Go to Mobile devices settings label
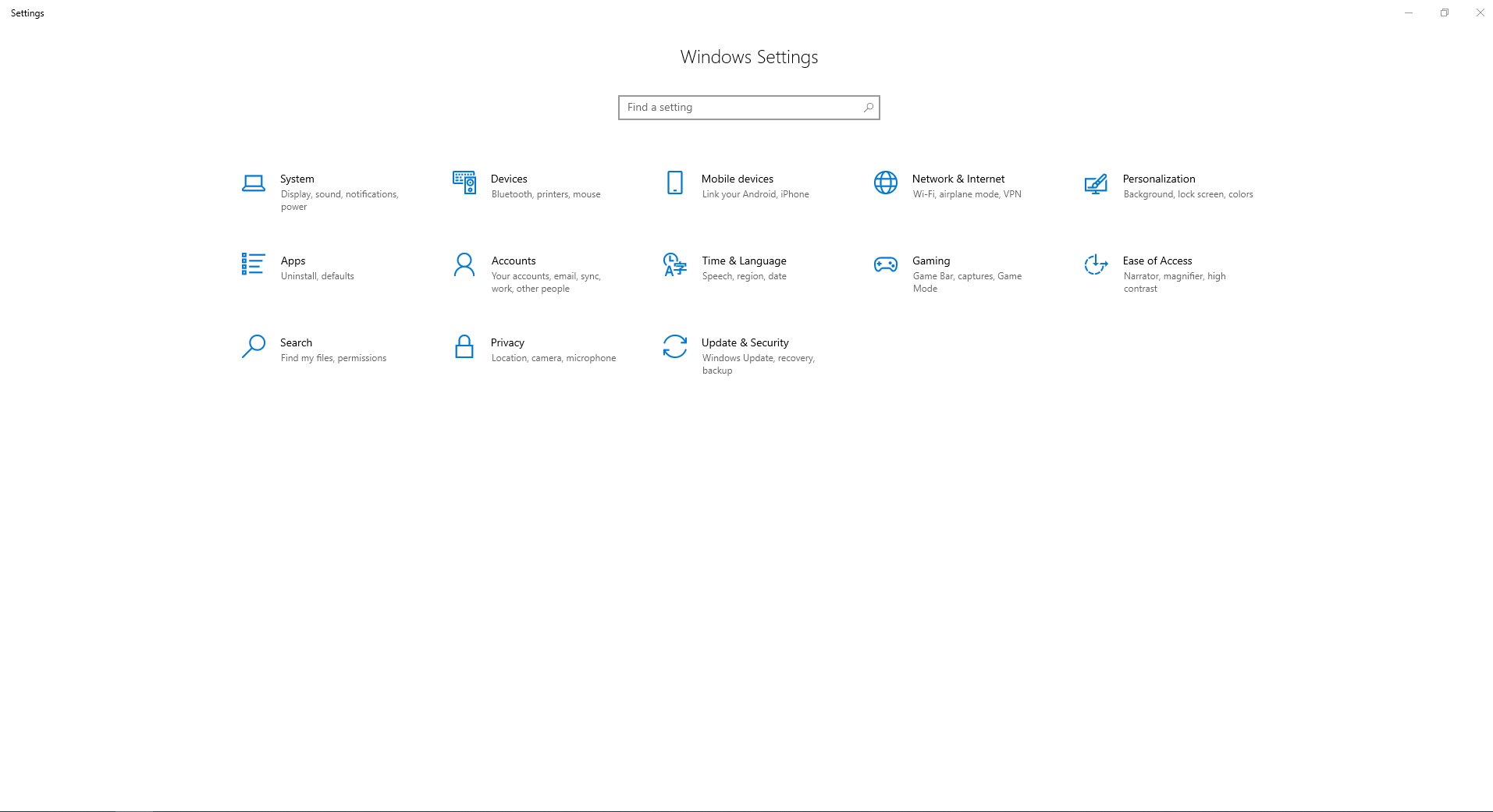Viewport: 1493px width, 812px height. coord(738,179)
